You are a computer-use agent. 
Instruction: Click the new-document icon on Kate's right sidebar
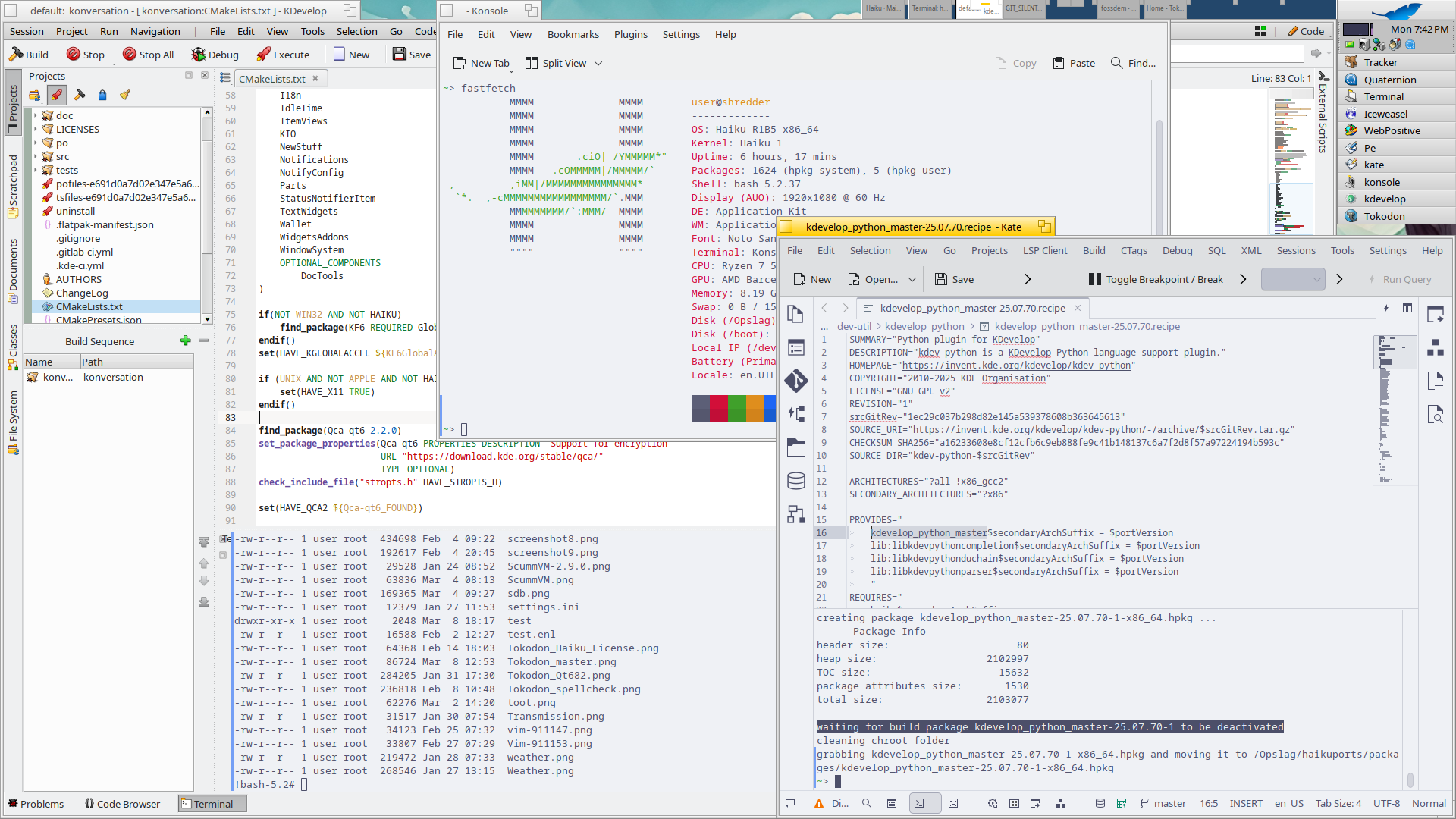pyautogui.click(x=1436, y=381)
